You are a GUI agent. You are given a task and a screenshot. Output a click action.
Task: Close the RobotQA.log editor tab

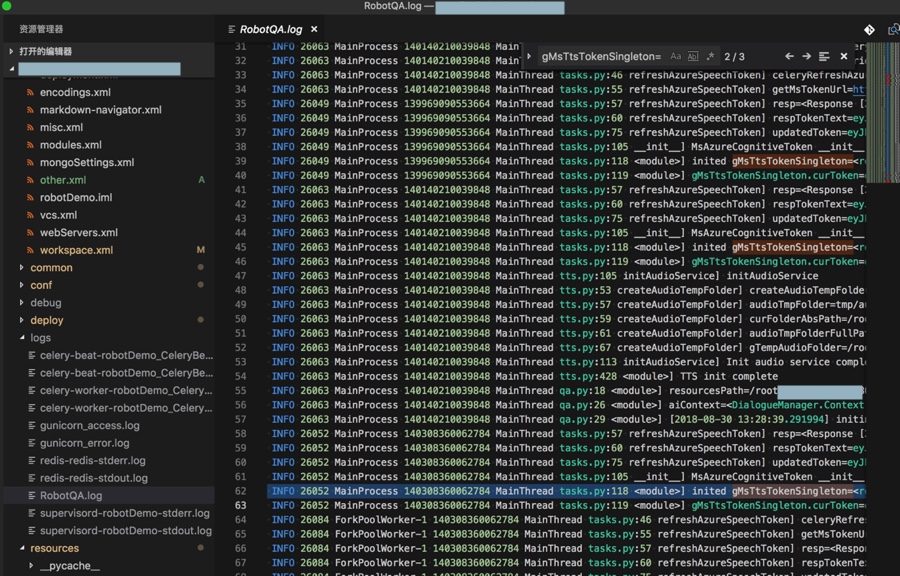tap(314, 30)
